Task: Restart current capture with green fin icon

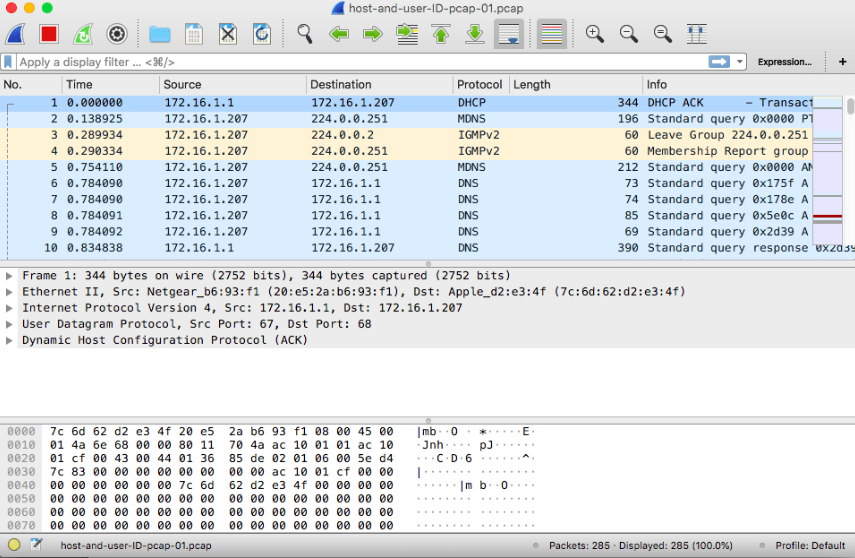Action: [83, 34]
